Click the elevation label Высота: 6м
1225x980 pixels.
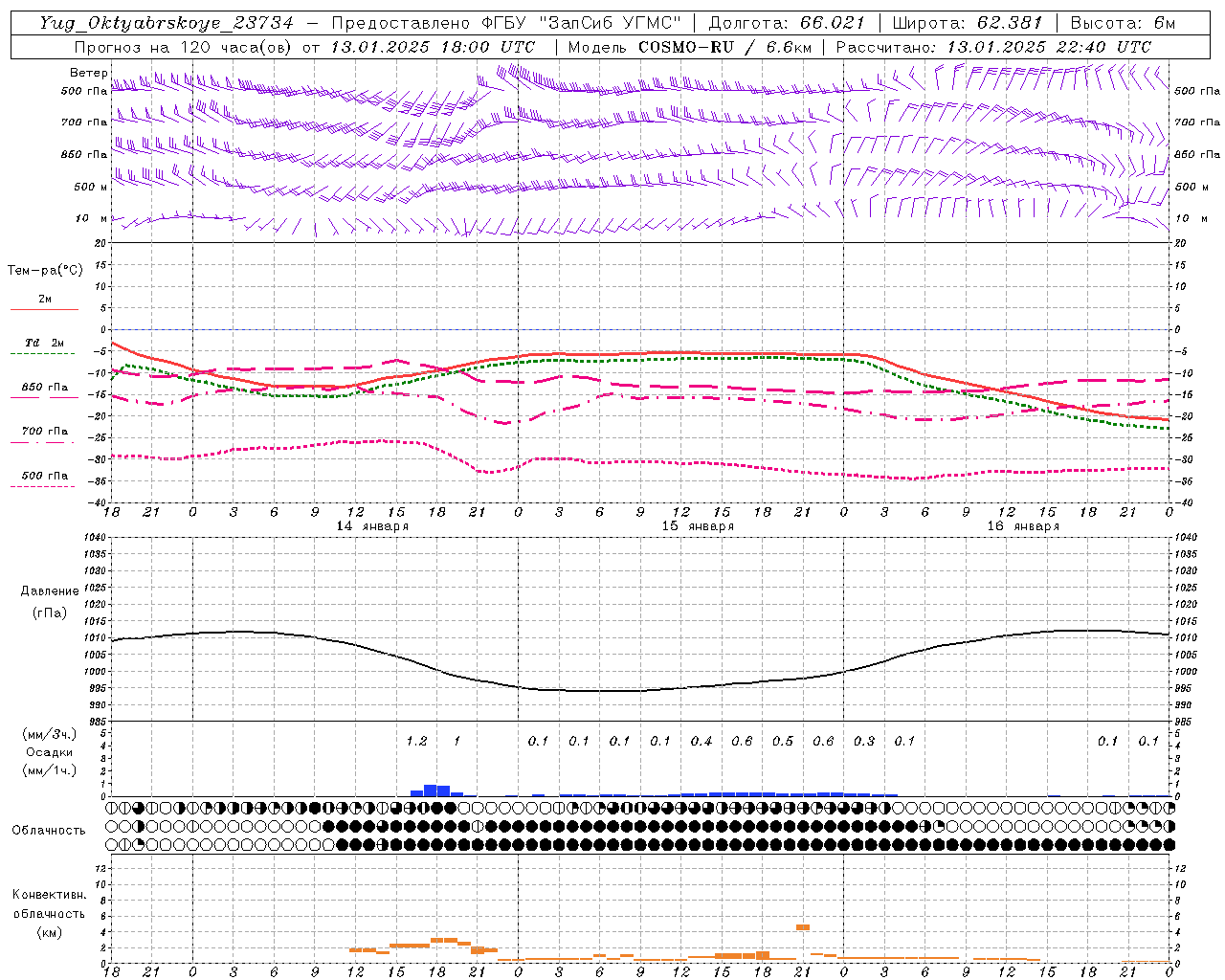tap(1122, 23)
